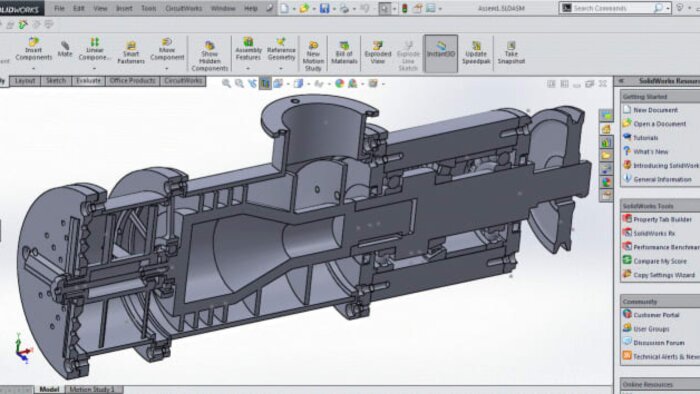Click the New Document link

(655, 110)
